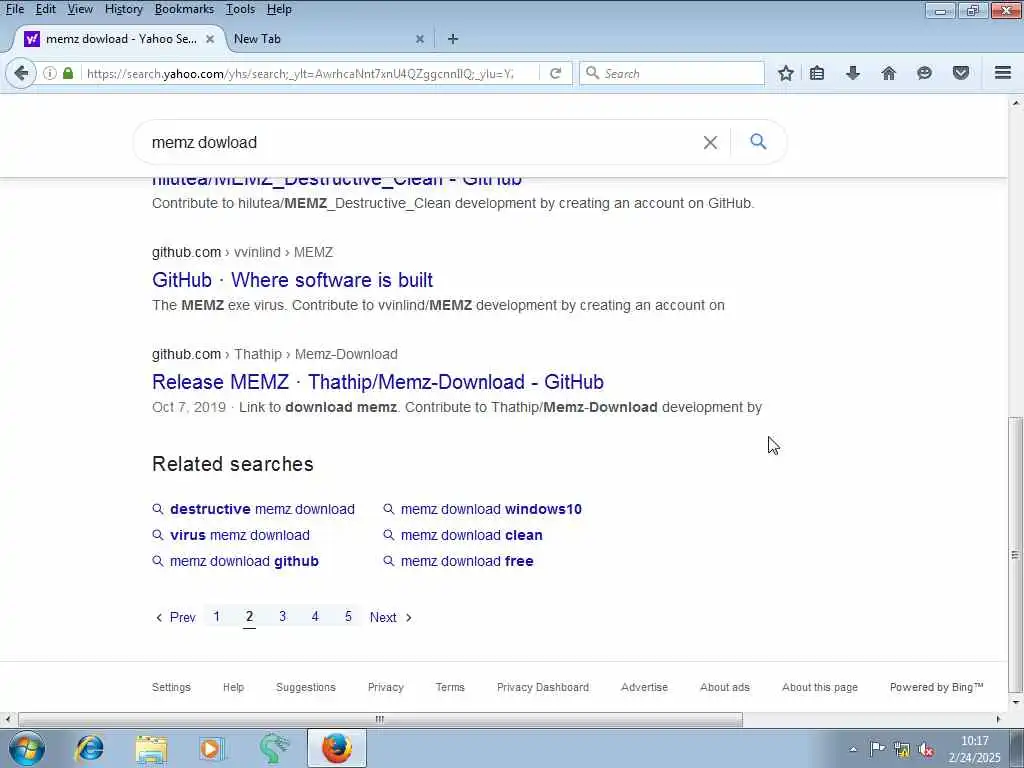Show bookmarks list icon

tap(817, 73)
